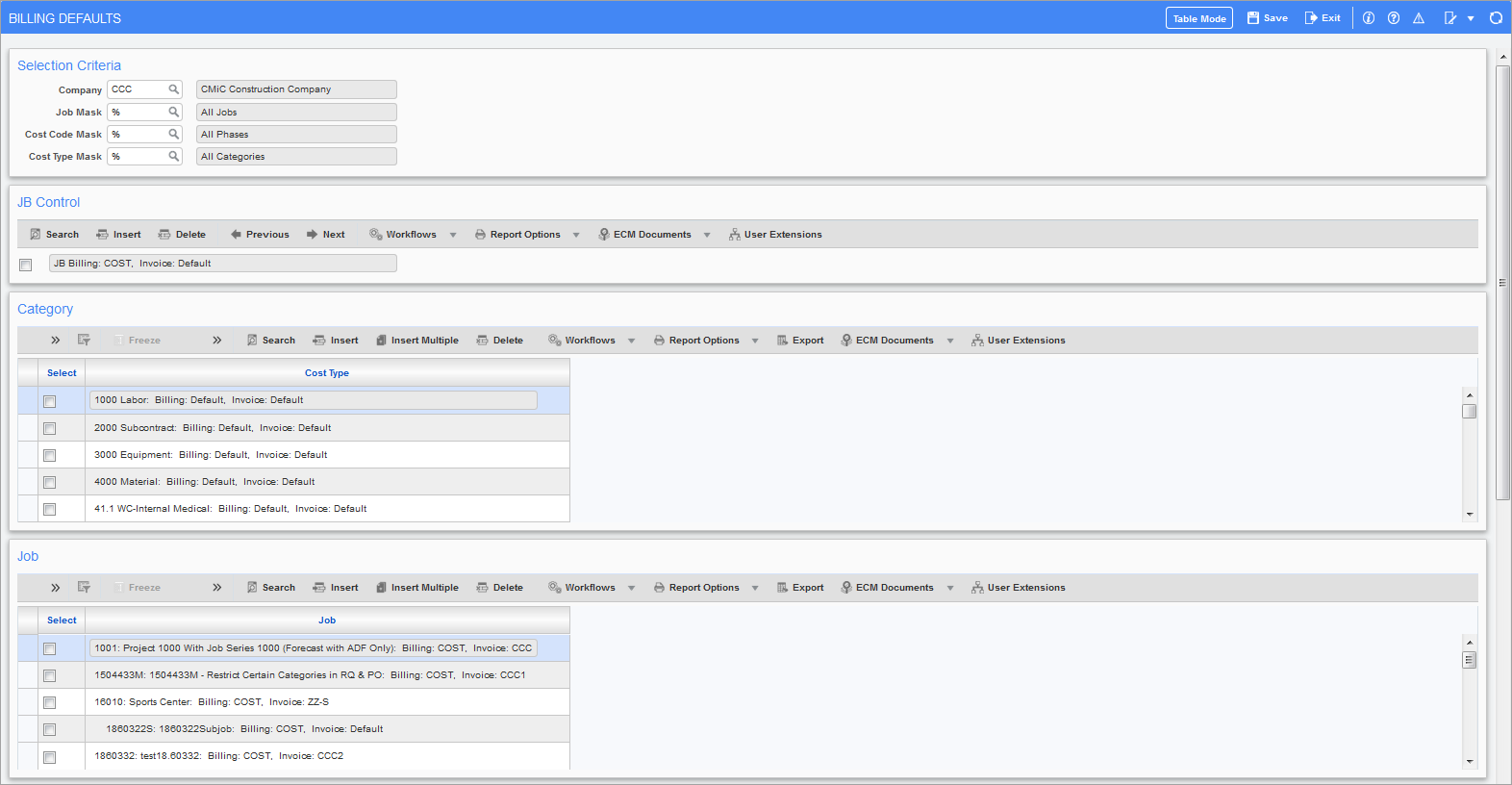Expand Workflows dropdown in Category toolbar

(632, 341)
